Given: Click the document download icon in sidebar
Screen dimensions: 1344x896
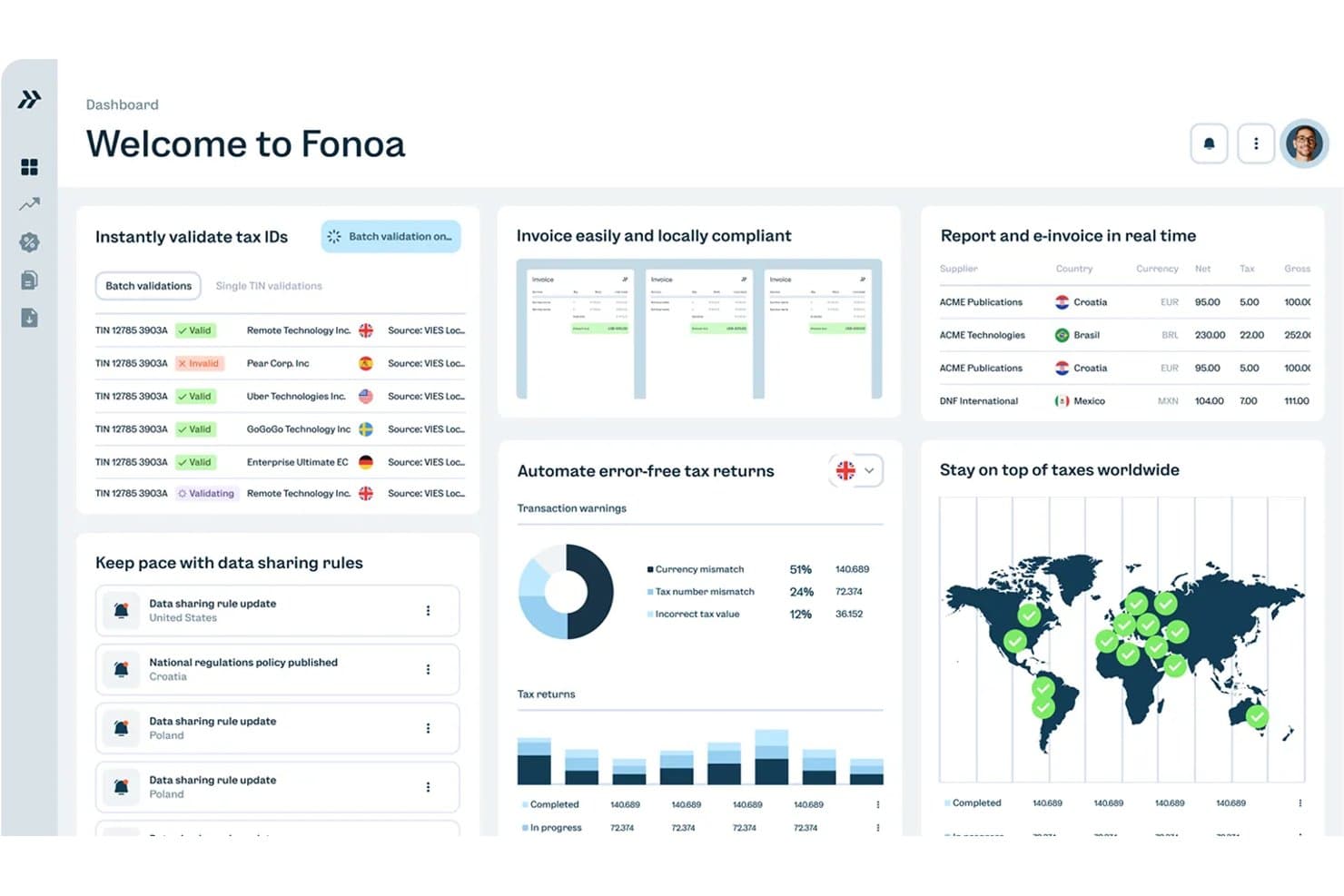Looking at the screenshot, I should point(29,318).
